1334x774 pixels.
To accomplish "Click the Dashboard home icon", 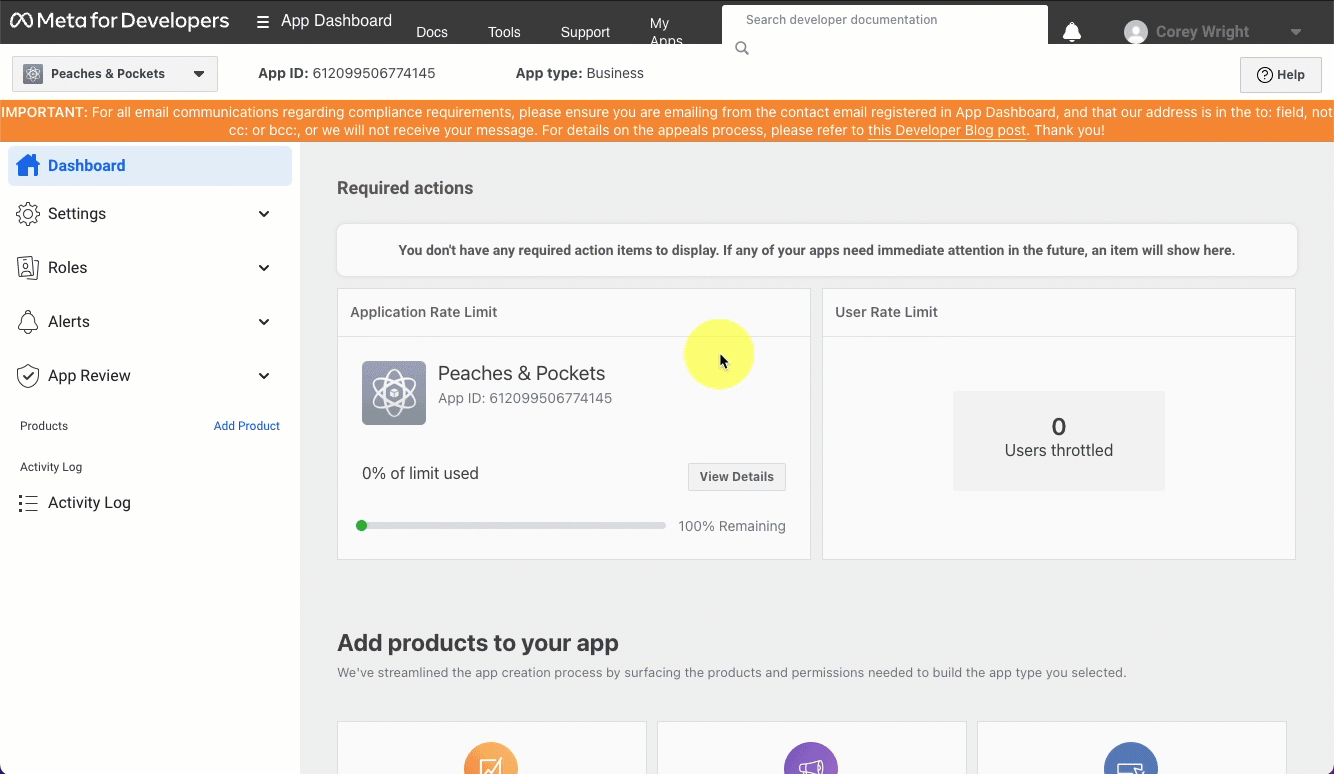I will pos(28,166).
